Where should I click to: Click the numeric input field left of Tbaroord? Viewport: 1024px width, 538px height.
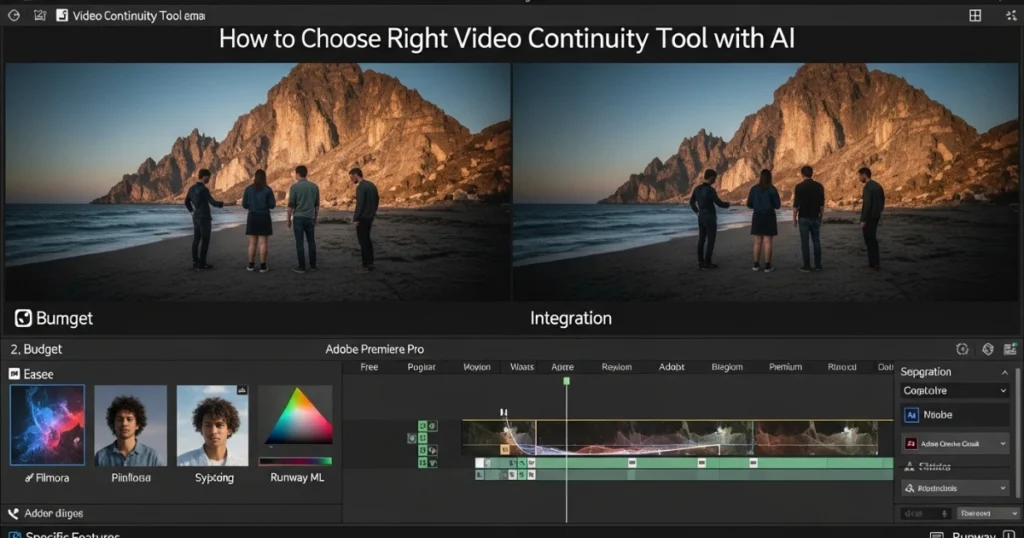(x=925, y=513)
